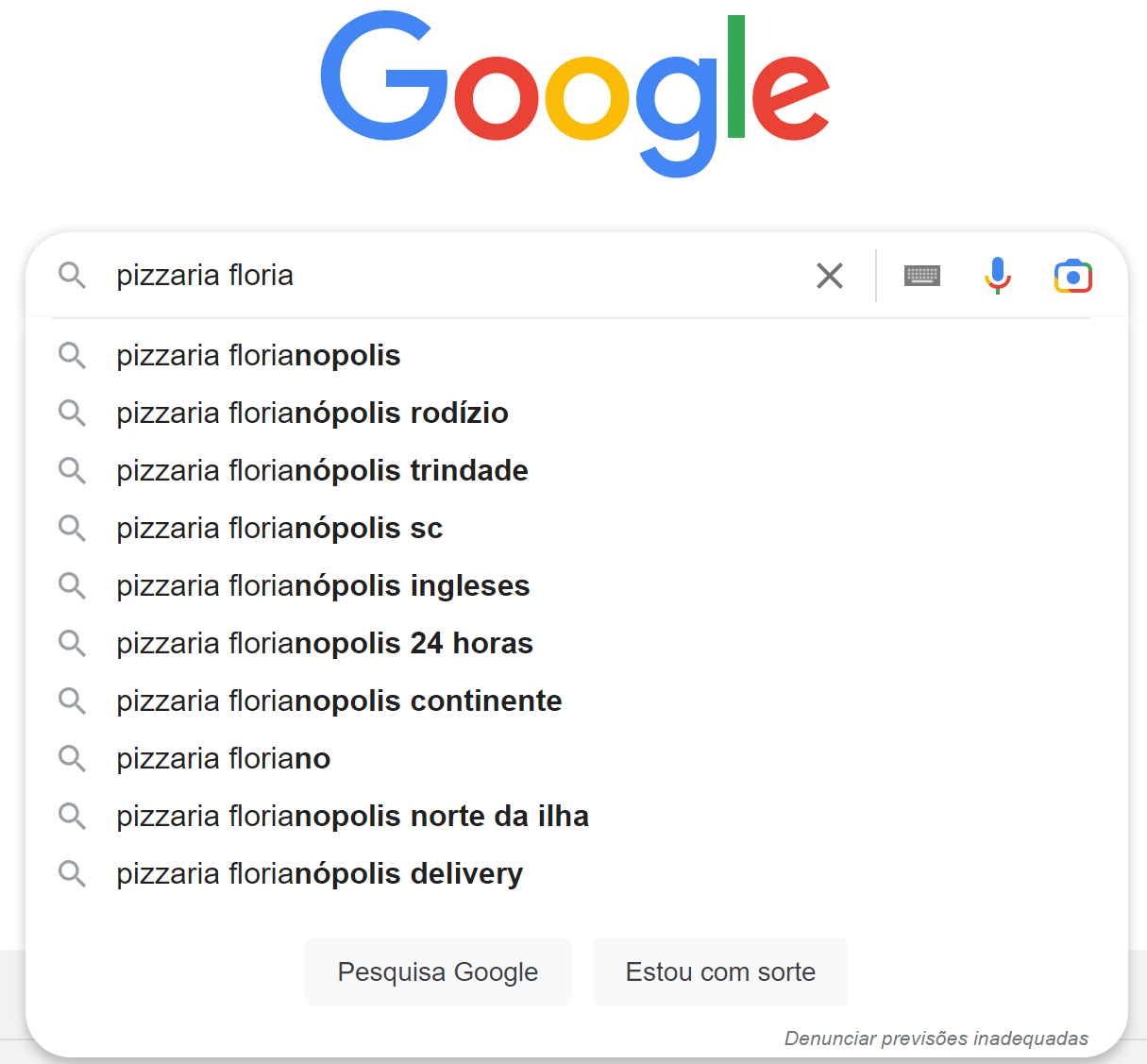
Task: Open voice search with the microphone icon
Action: coord(997,275)
